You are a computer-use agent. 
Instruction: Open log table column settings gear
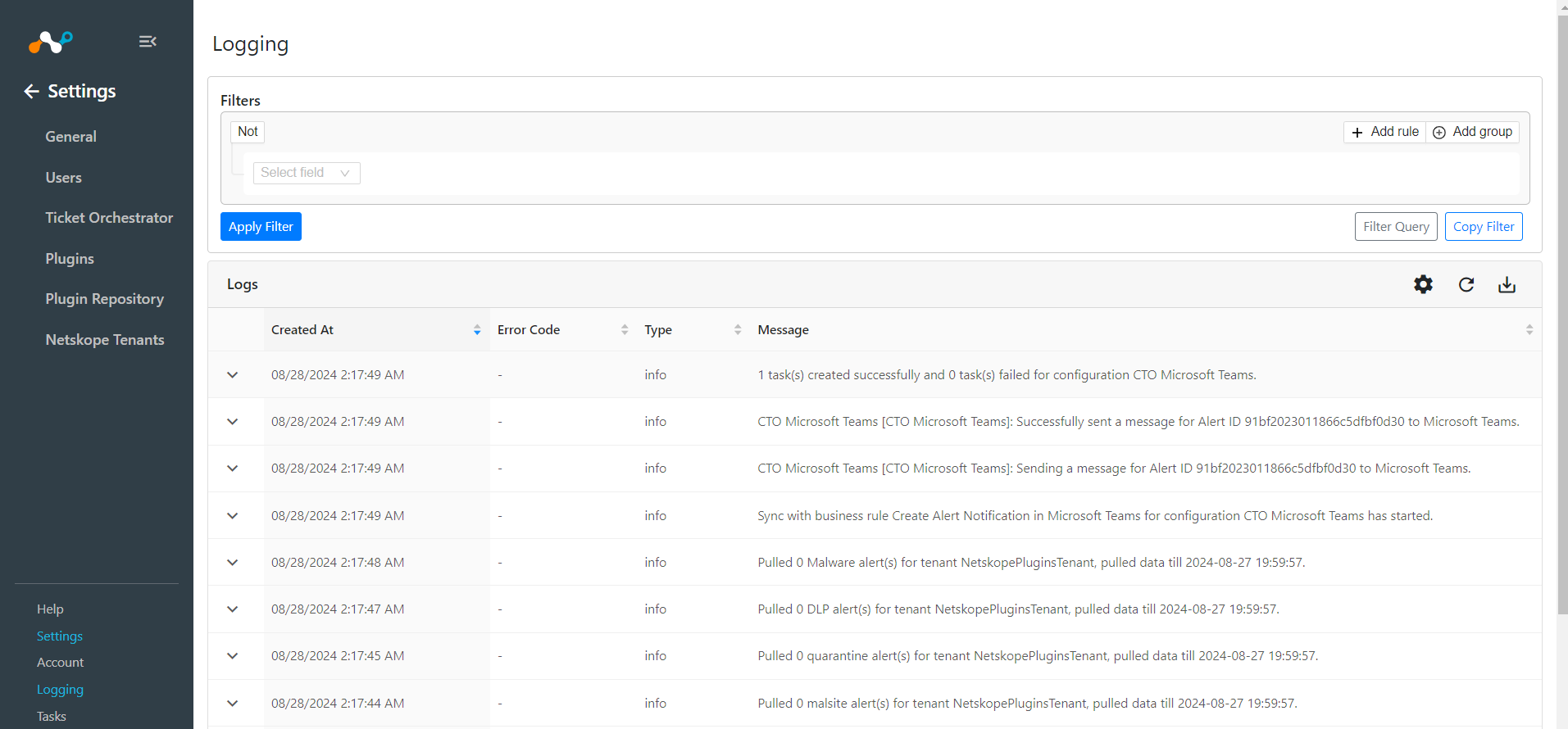(x=1424, y=284)
